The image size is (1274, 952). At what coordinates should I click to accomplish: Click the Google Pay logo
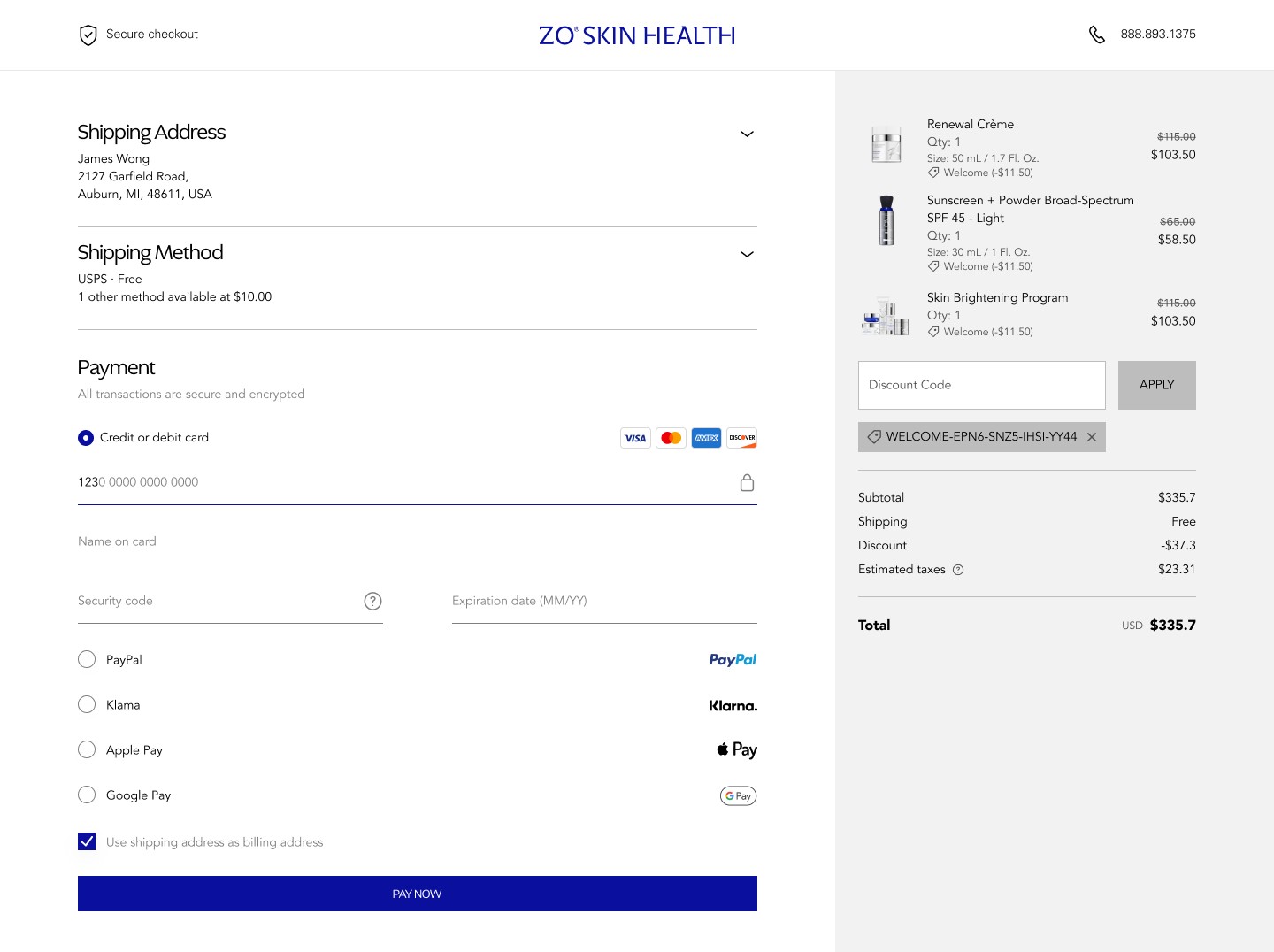tap(738, 795)
